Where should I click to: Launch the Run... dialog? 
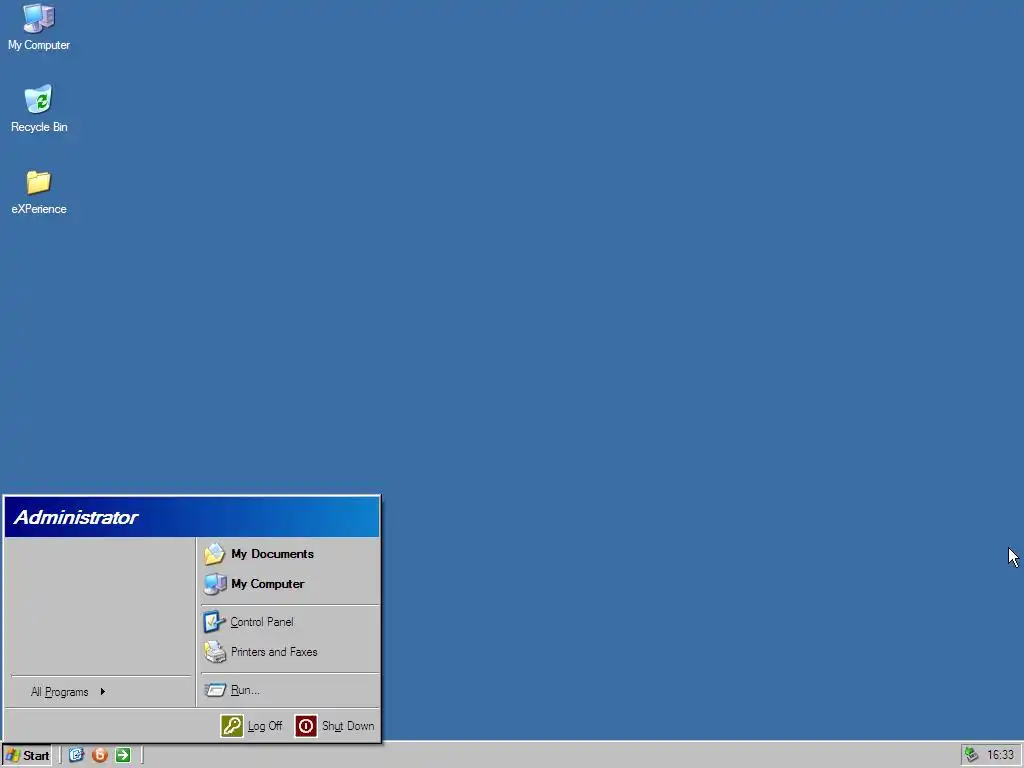290,690
